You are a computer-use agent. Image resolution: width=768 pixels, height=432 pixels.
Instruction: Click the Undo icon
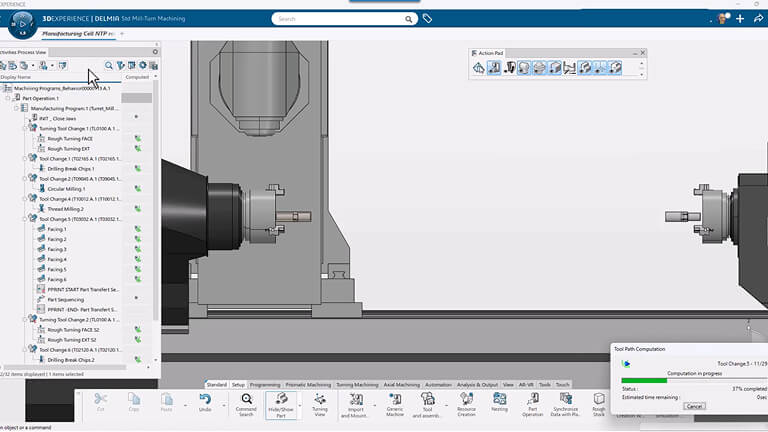(x=205, y=402)
